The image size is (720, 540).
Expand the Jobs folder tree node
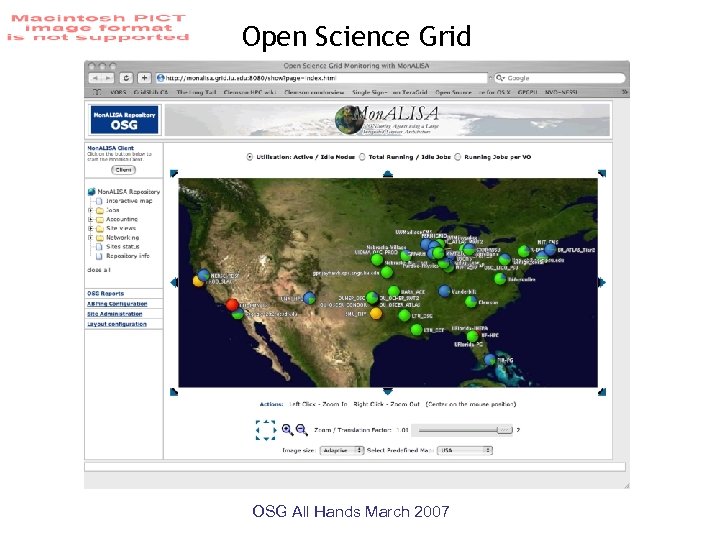[91, 210]
